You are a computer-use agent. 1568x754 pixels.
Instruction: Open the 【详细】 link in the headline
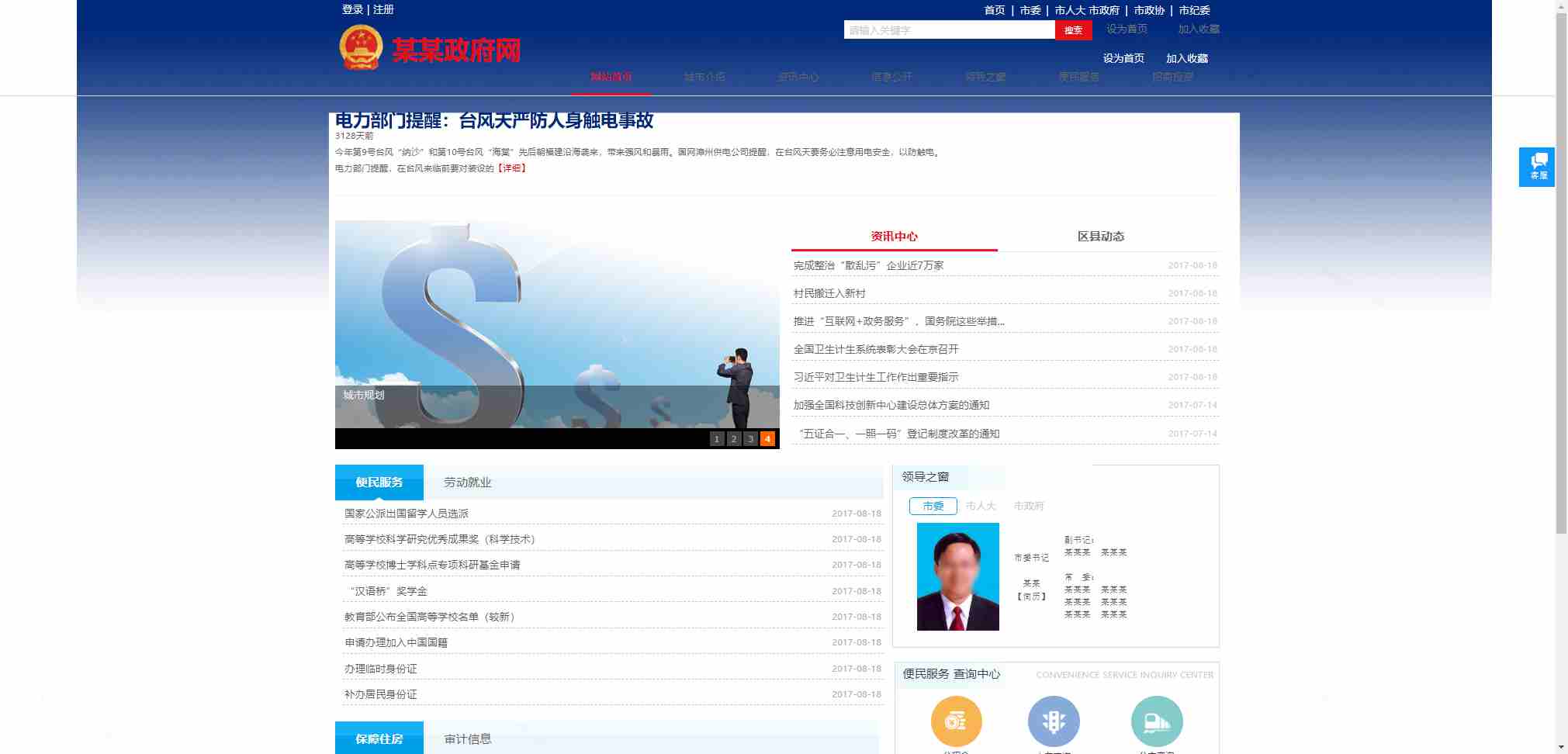click(x=512, y=168)
